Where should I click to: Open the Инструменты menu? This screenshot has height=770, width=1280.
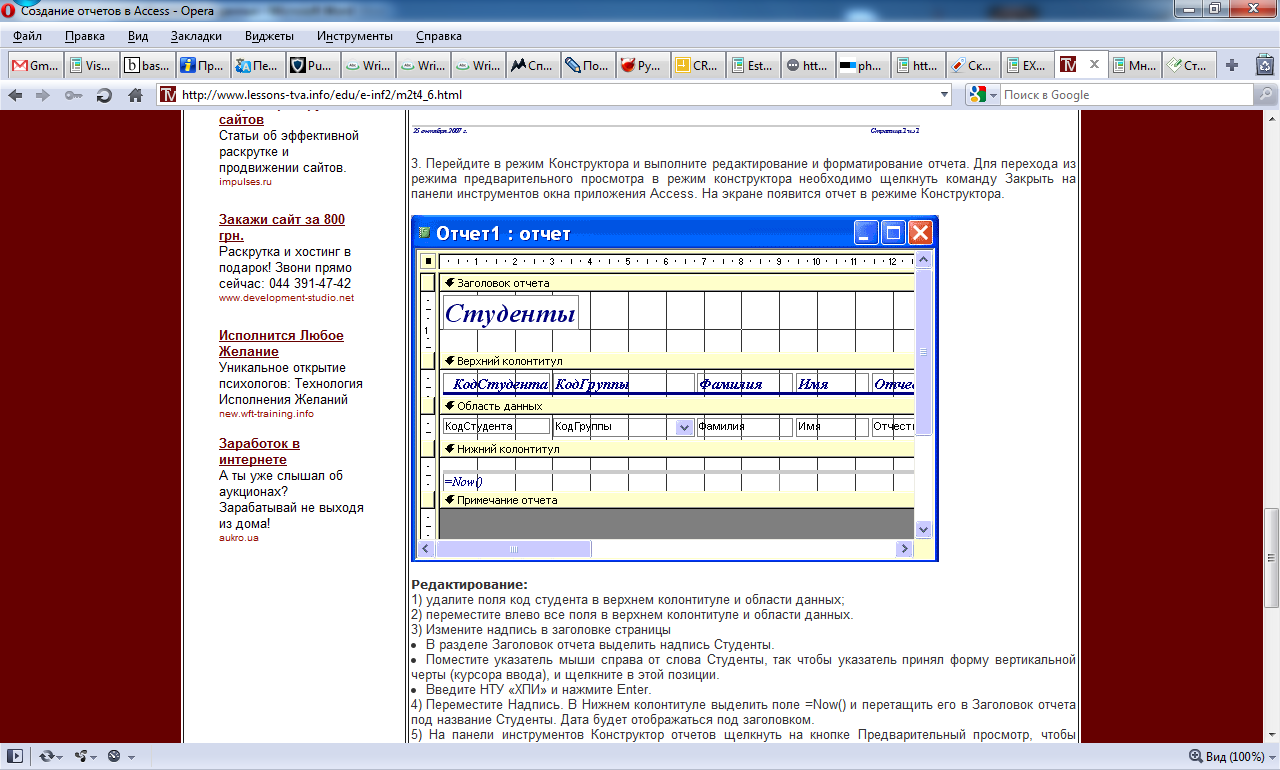355,36
